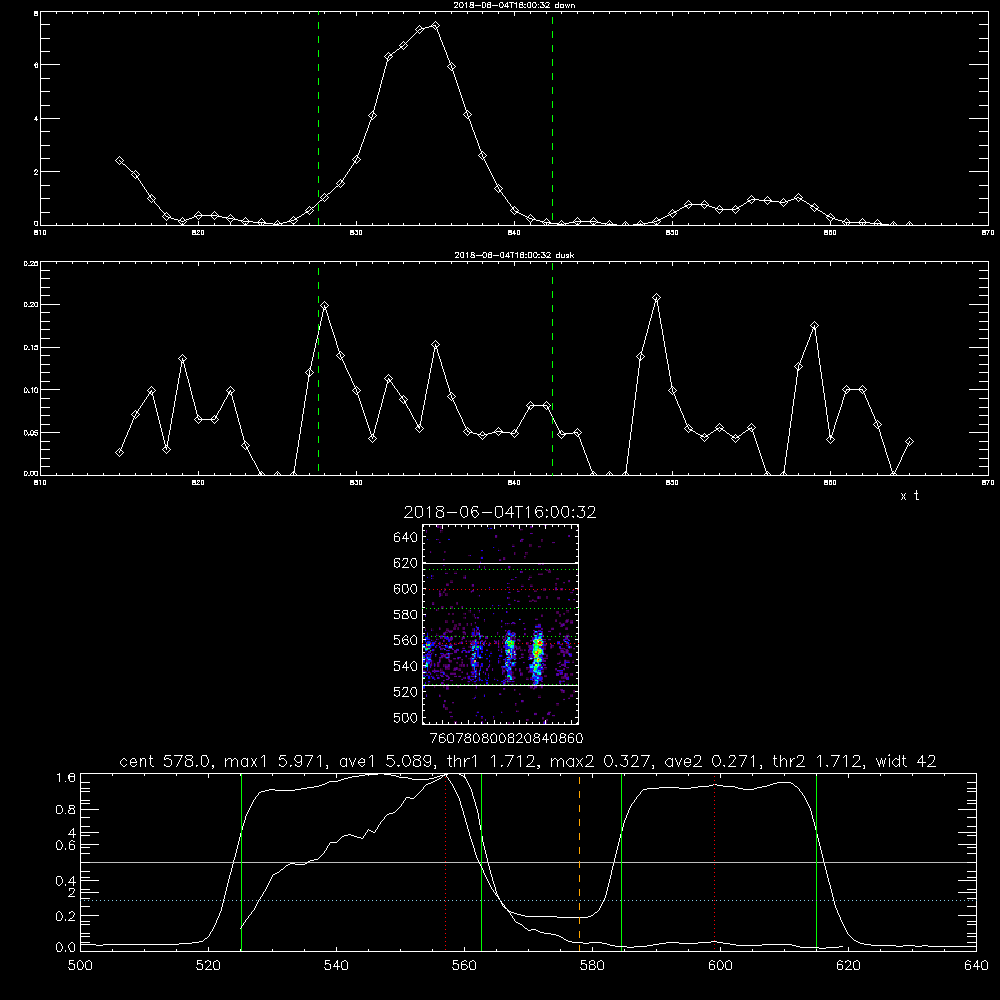The height and width of the screenshot is (1000, 1000).
Task: Click '600' on the bottom plot x-axis
Action: pos(720,966)
